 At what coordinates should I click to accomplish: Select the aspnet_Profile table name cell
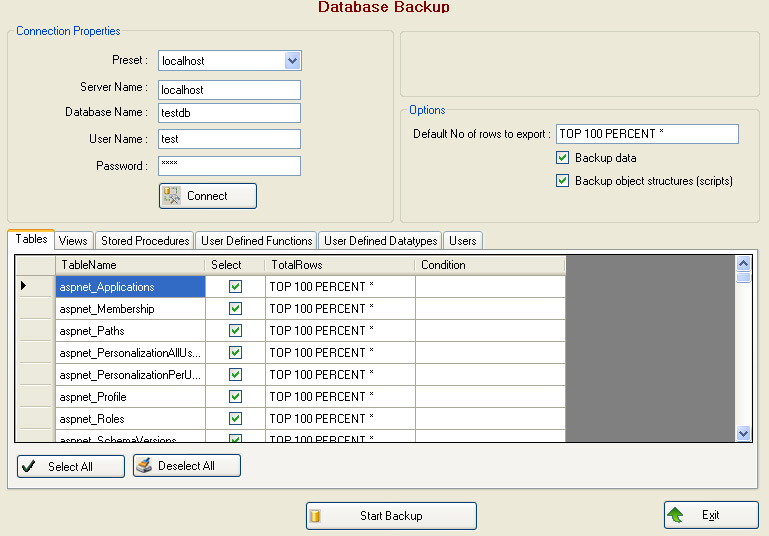point(130,396)
